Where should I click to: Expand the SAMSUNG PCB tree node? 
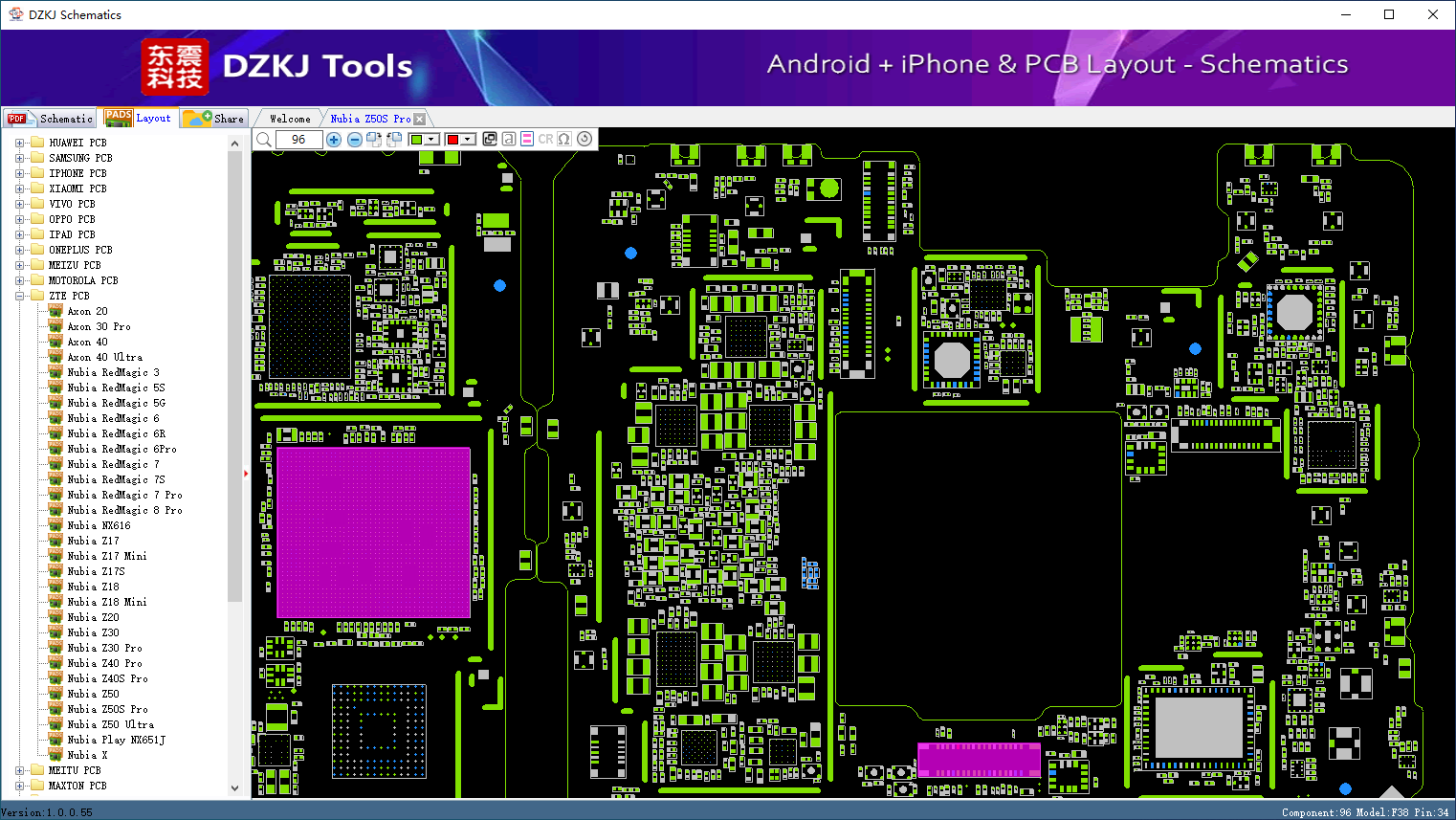click(20, 158)
